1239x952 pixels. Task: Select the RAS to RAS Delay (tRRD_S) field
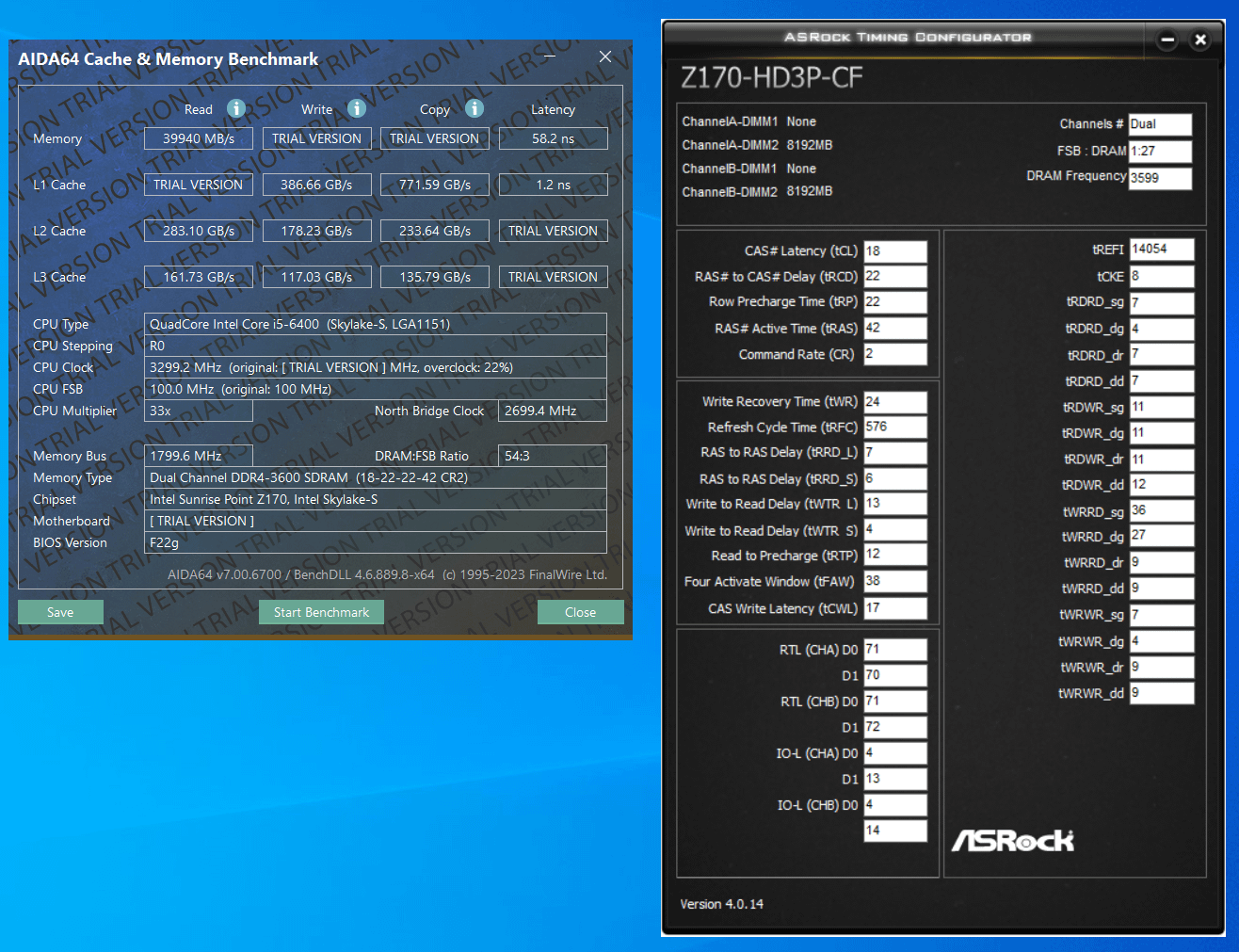tap(895, 479)
